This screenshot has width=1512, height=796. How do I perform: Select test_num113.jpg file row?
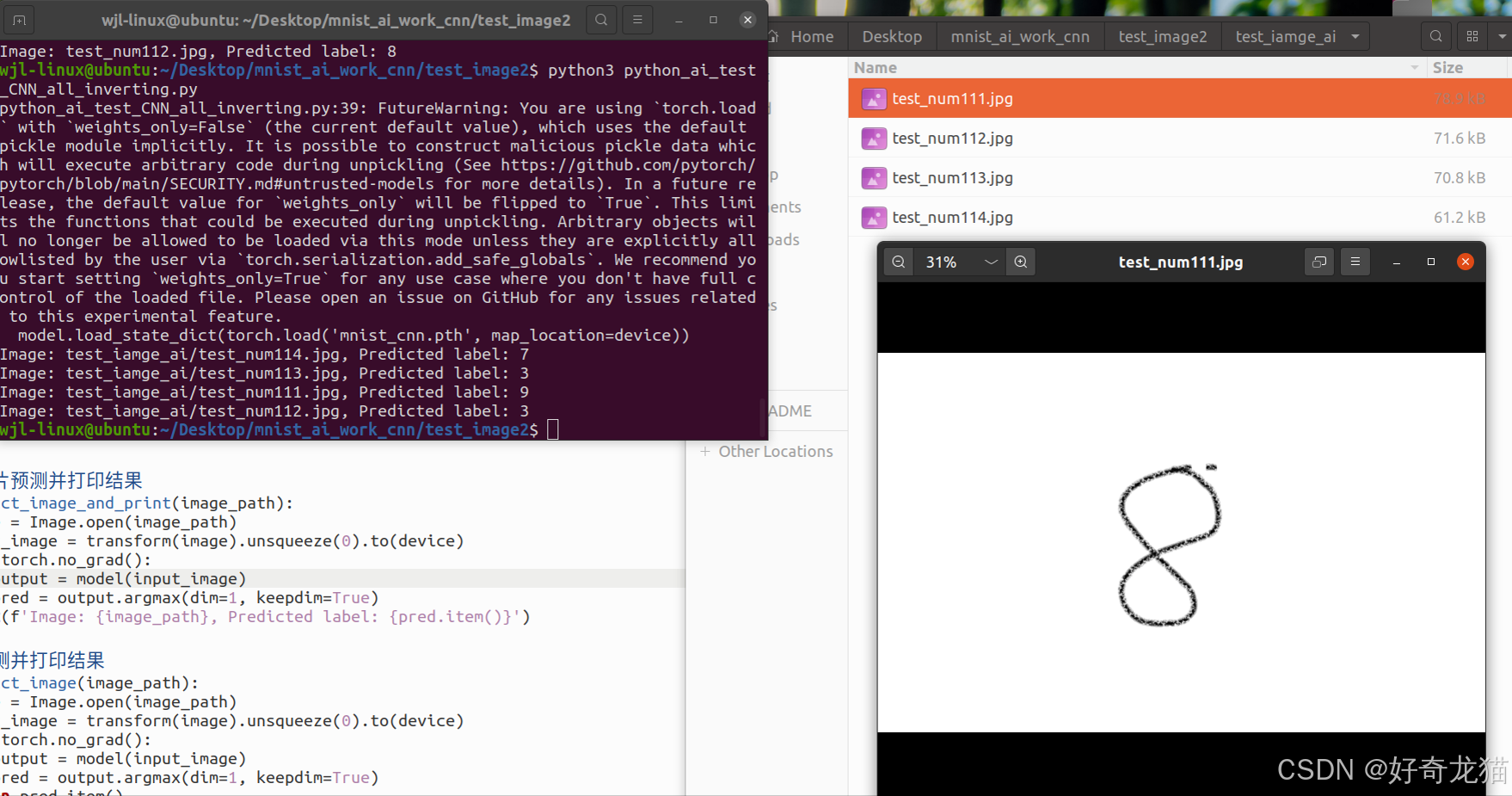[1179, 177]
